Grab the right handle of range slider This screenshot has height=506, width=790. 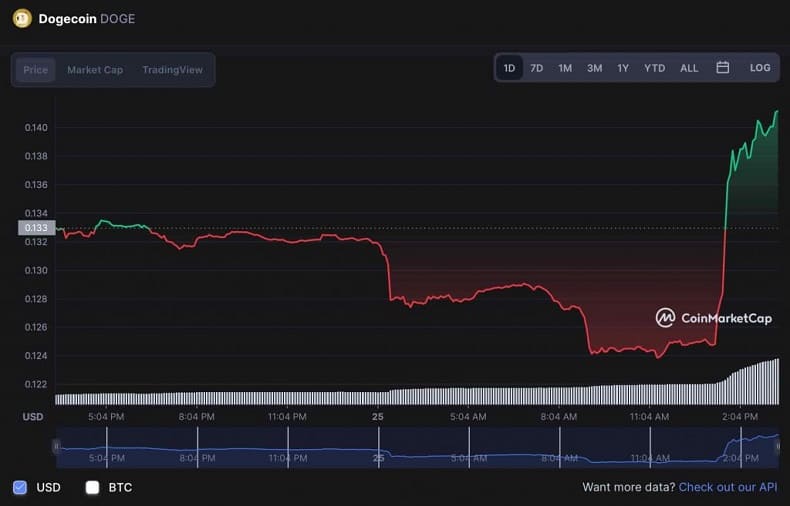pos(779,447)
